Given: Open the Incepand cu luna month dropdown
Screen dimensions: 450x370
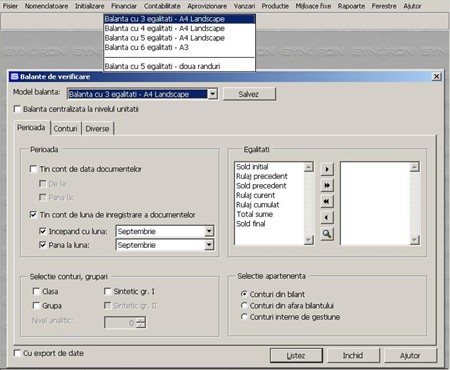Looking at the screenshot, I should (x=209, y=231).
